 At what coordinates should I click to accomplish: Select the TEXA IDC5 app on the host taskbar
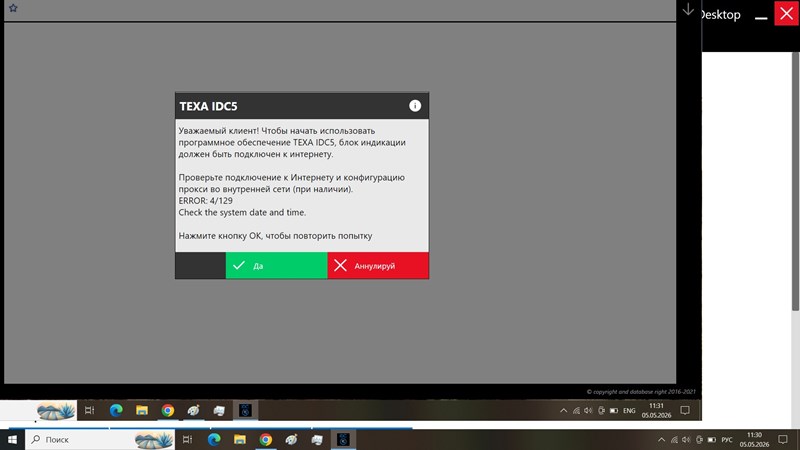[343, 439]
